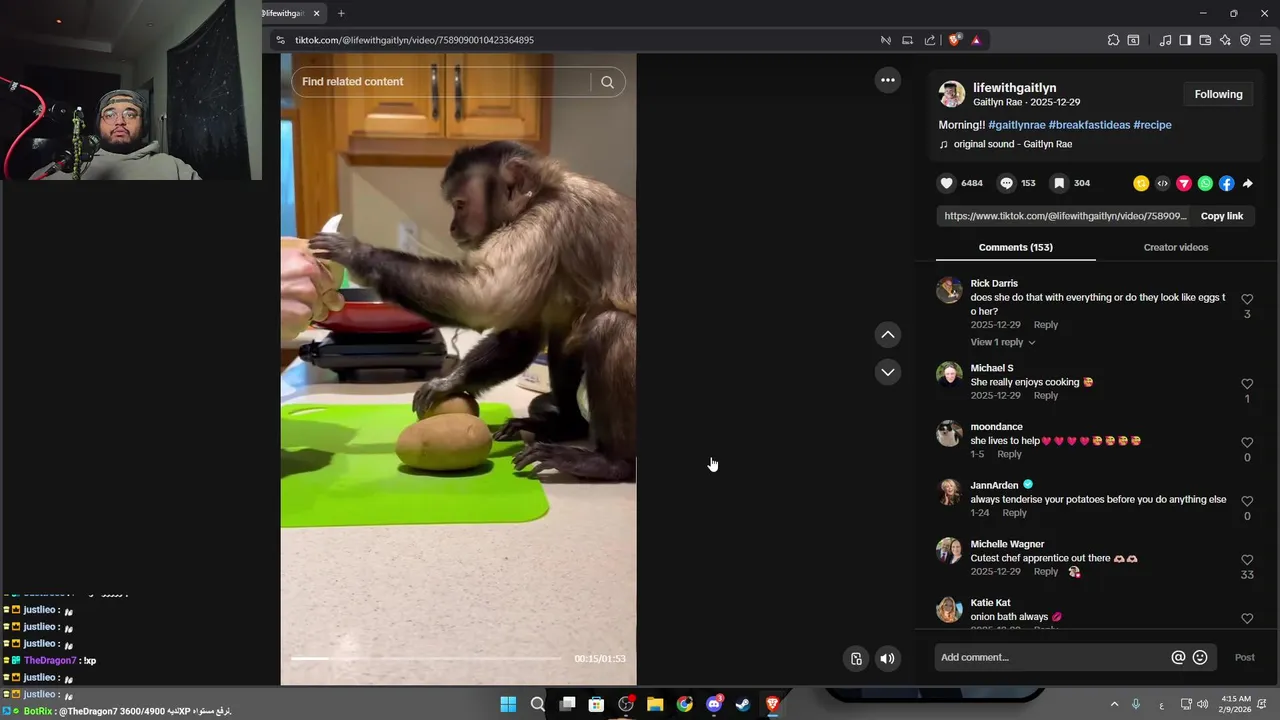Click the Add comment input field
Image resolution: width=1280 pixels, height=720 pixels.
(1050, 657)
